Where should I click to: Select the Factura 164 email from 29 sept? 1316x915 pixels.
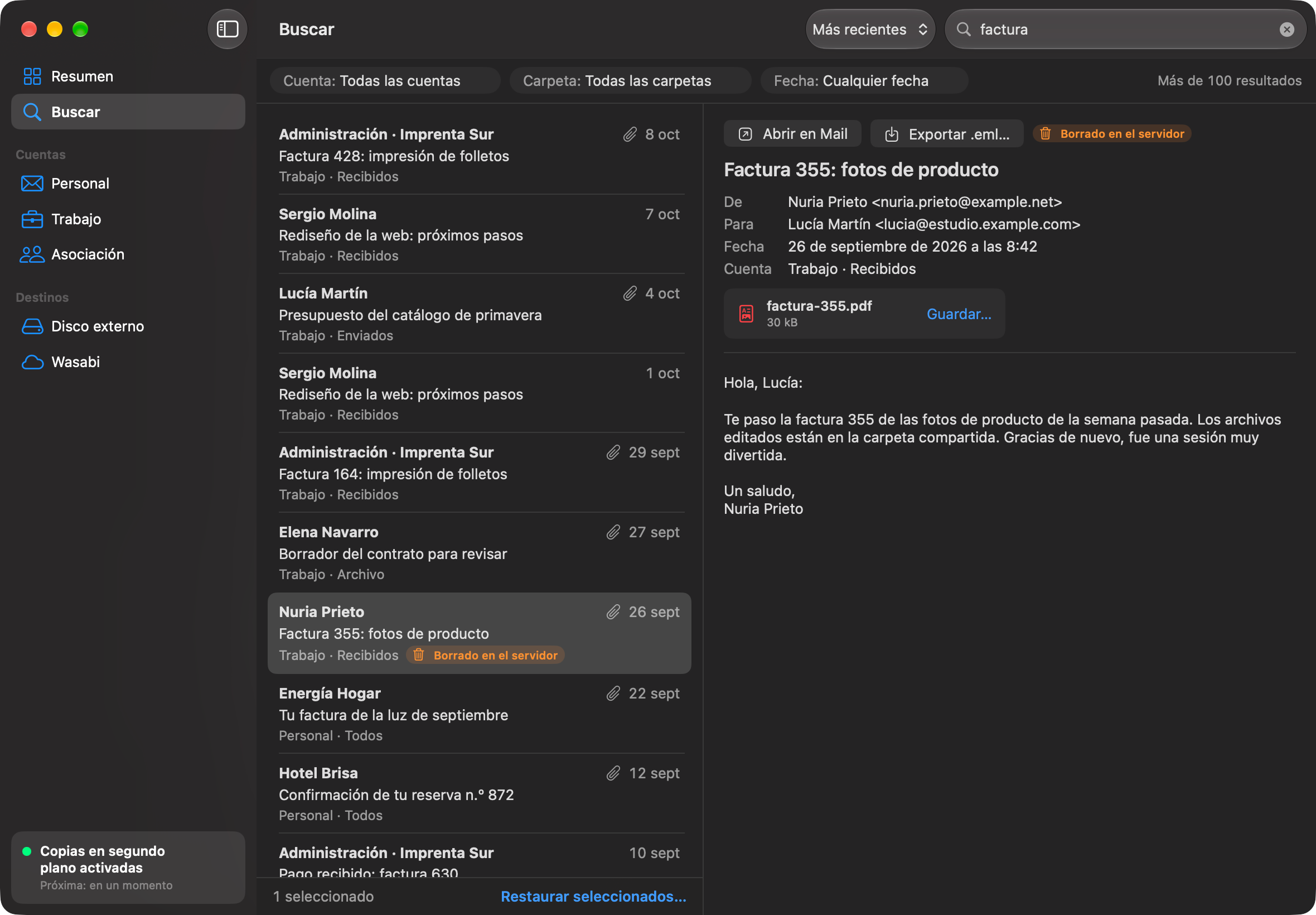click(479, 473)
